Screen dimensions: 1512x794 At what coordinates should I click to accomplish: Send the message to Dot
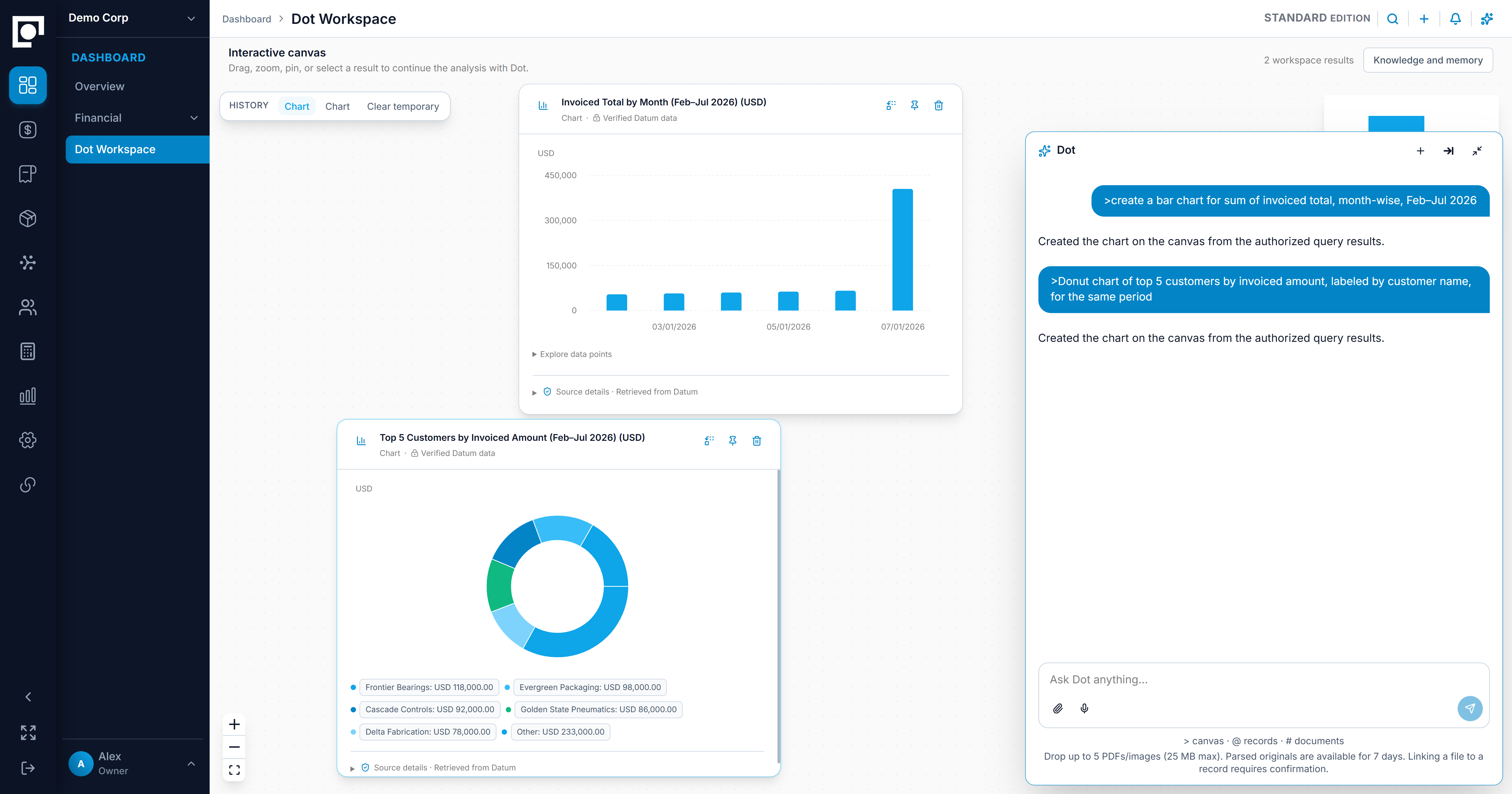1469,708
